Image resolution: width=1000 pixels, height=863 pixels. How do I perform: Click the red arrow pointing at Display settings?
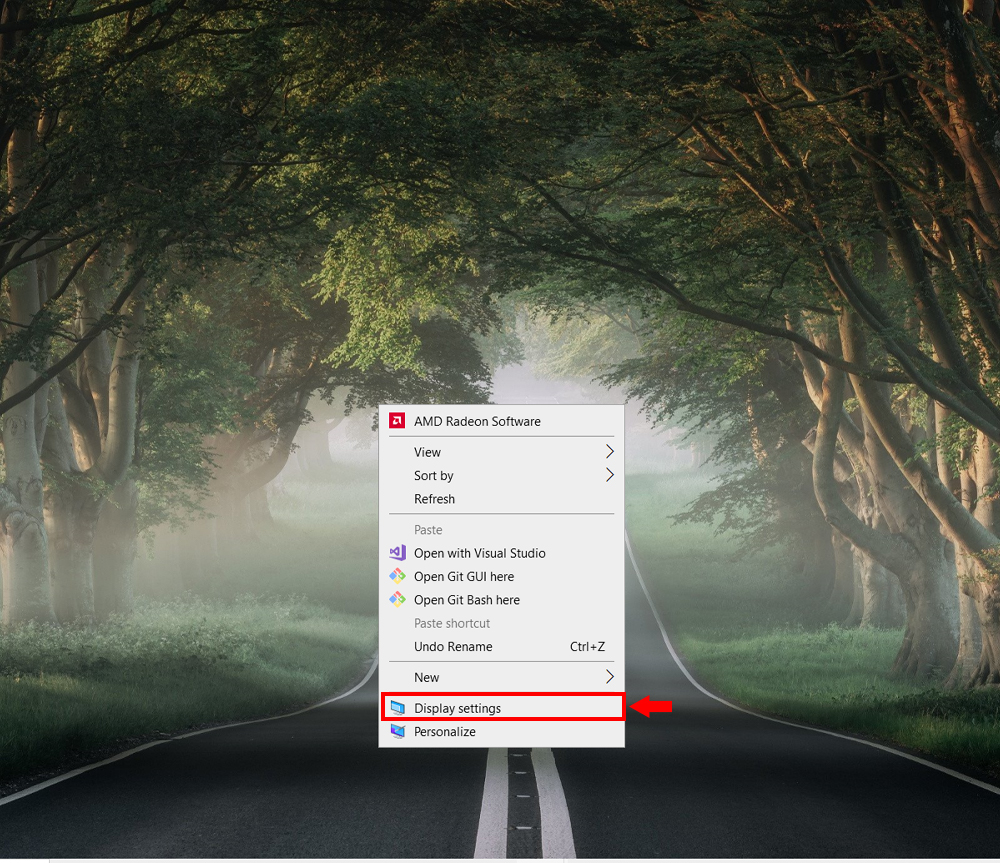(654, 707)
